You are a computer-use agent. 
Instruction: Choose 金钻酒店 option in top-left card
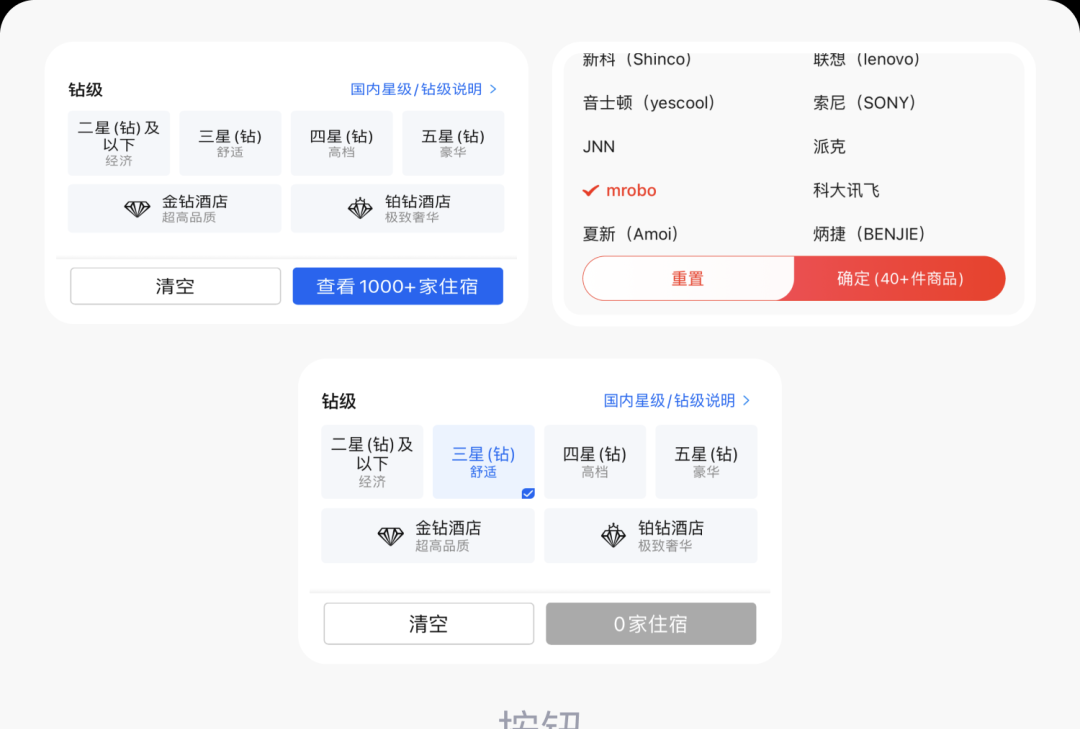pyautogui.click(x=174, y=208)
